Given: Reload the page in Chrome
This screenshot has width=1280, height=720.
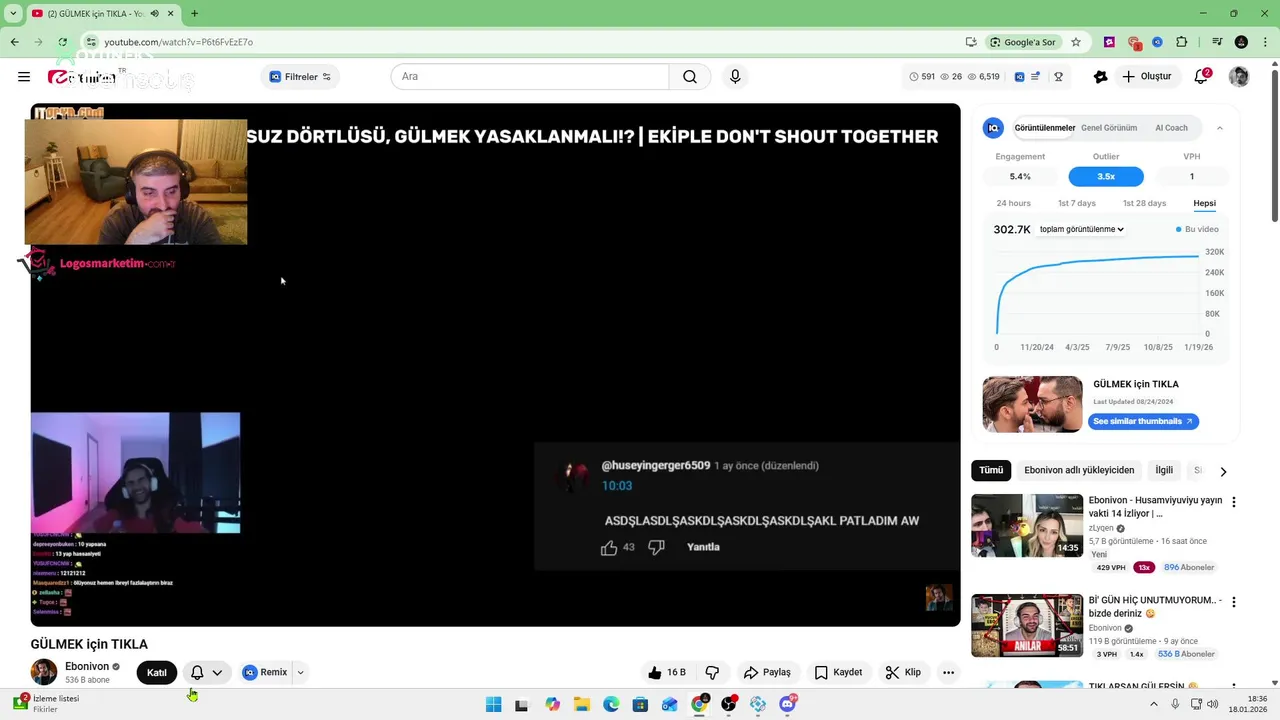Looking at the screenshot, I should point(62,42).
